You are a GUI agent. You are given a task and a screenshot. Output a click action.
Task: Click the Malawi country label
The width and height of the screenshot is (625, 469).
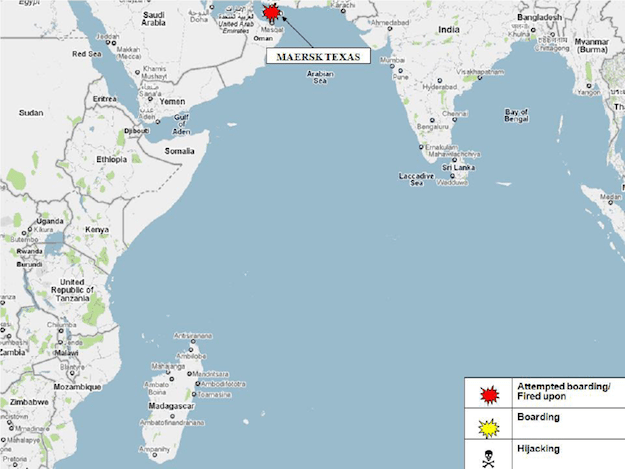pos(67,353)
